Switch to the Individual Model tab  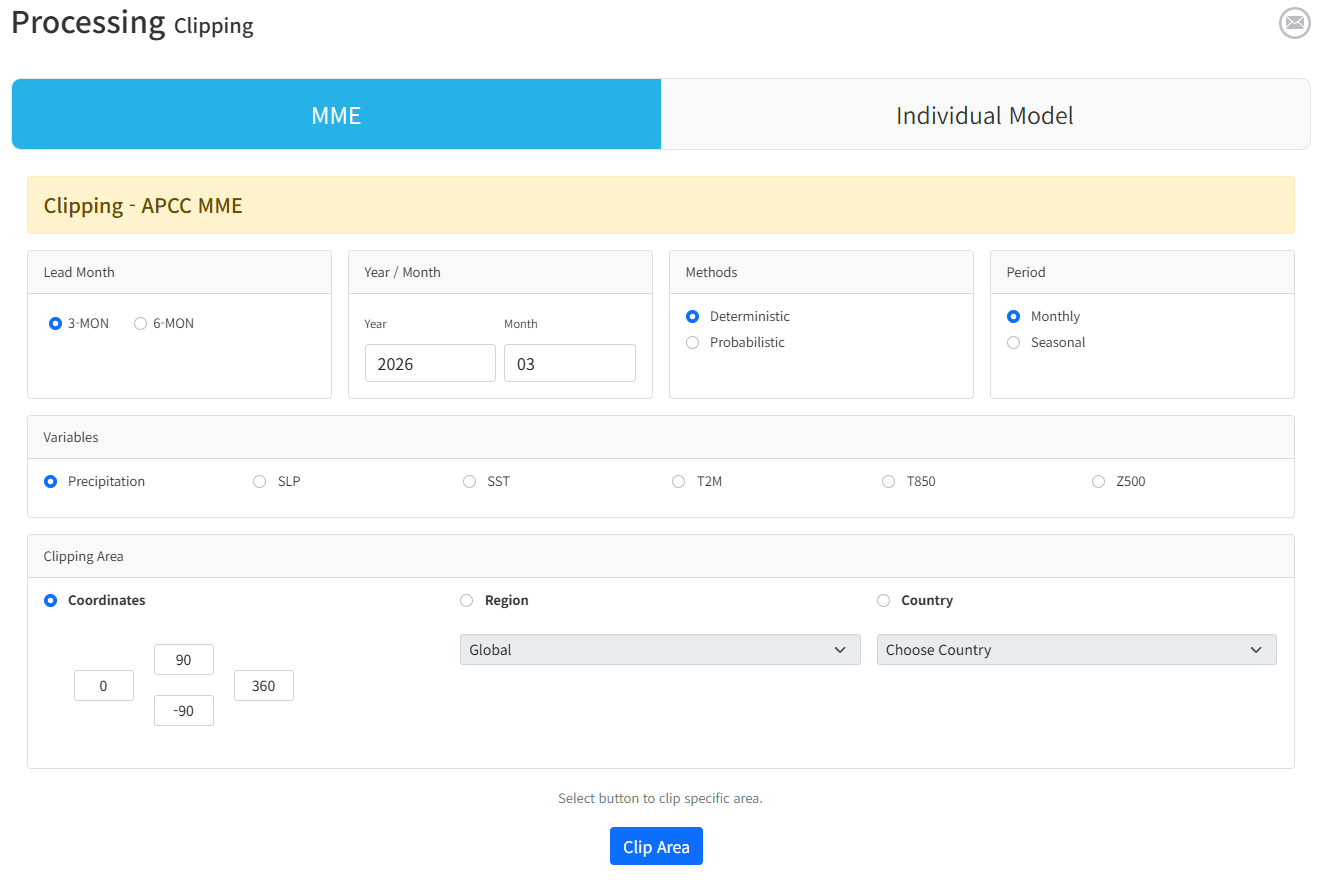[984, 115]
